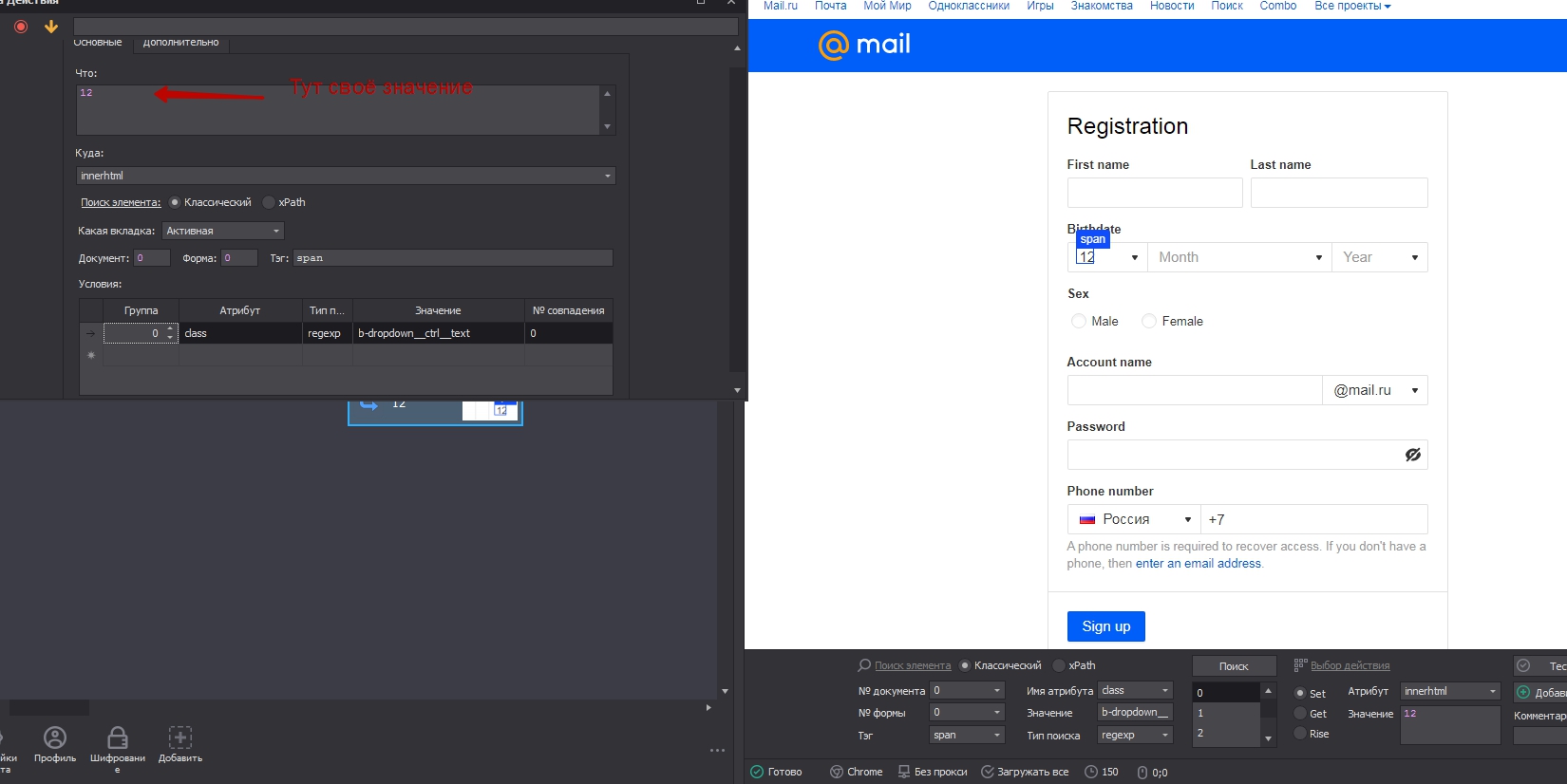Click the Sign up button

coord(1106,626)
